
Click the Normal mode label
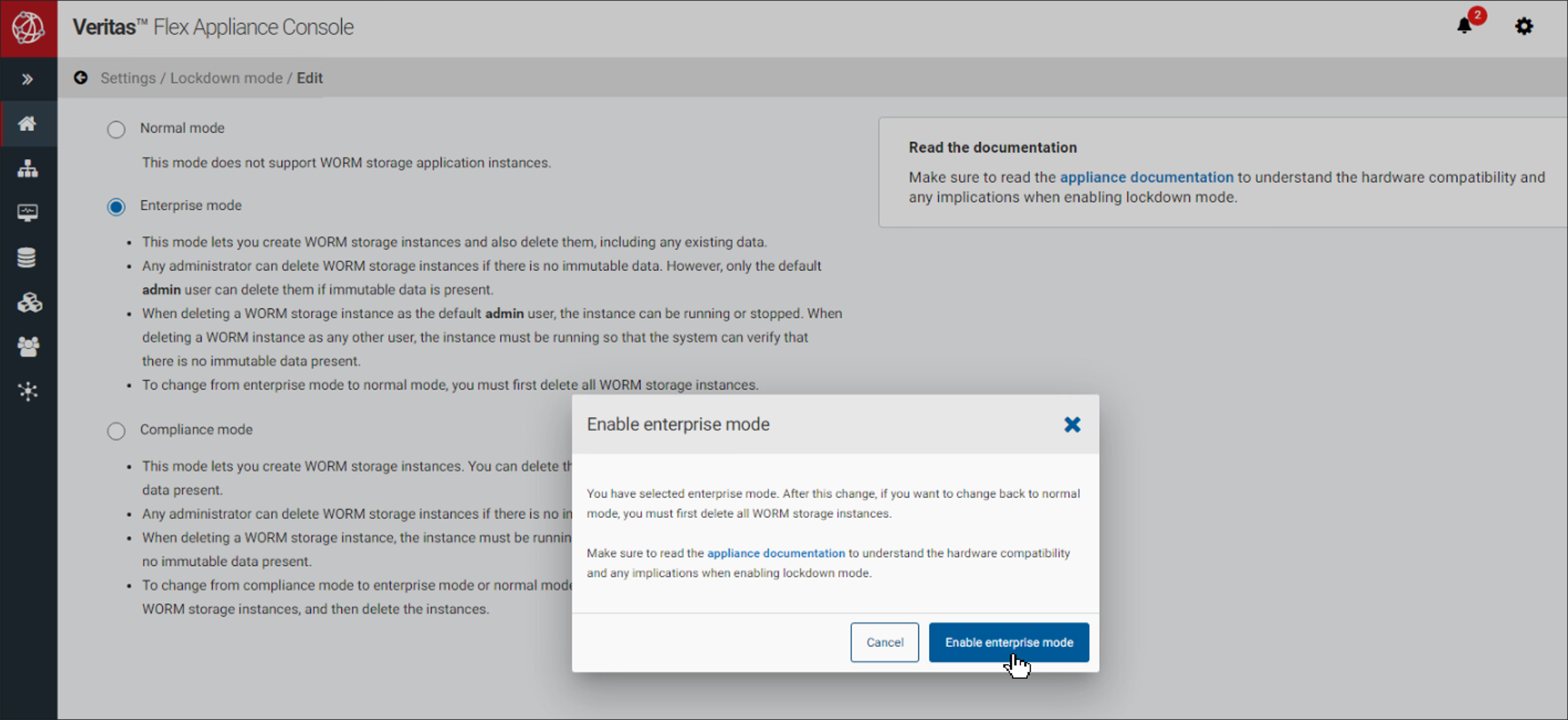pyautogui.click(x=182, y=128)
